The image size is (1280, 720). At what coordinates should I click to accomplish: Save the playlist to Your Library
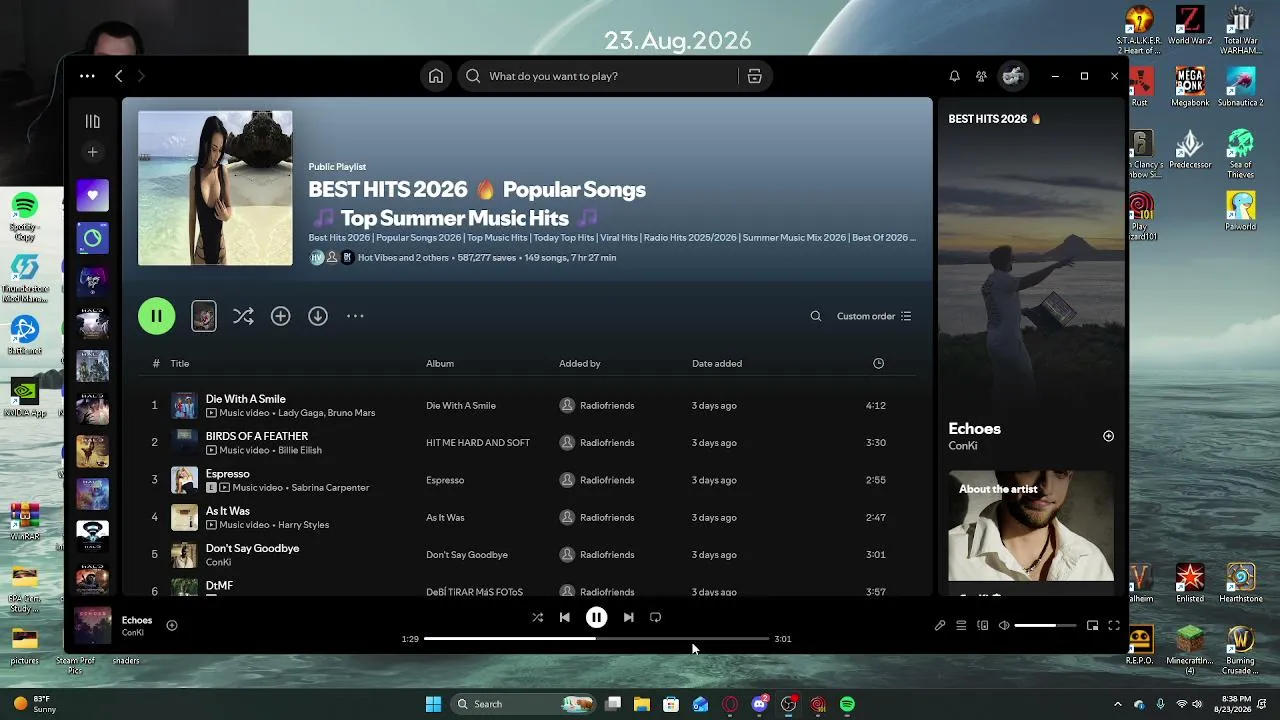click(280, 316)
